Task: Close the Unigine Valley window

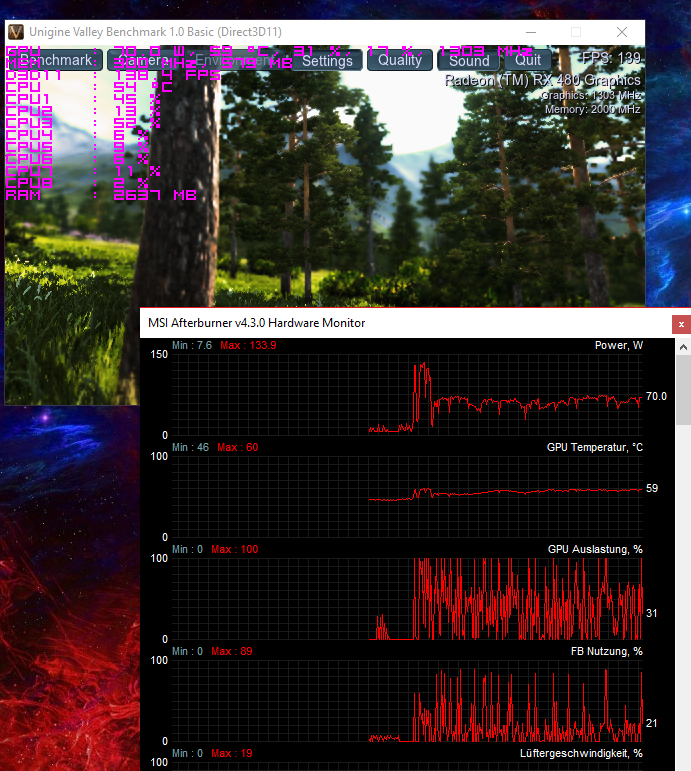Action: point(622,32)
